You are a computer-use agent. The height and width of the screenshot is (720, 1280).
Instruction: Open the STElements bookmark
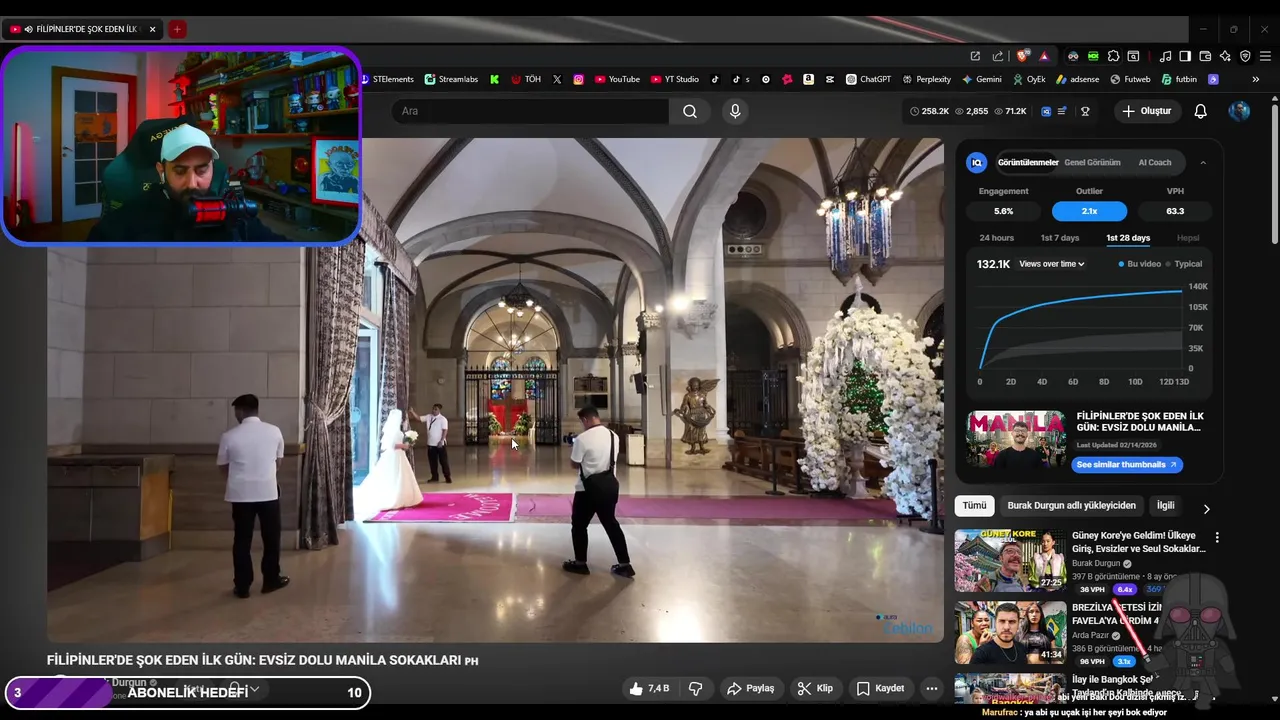[386, 79]
